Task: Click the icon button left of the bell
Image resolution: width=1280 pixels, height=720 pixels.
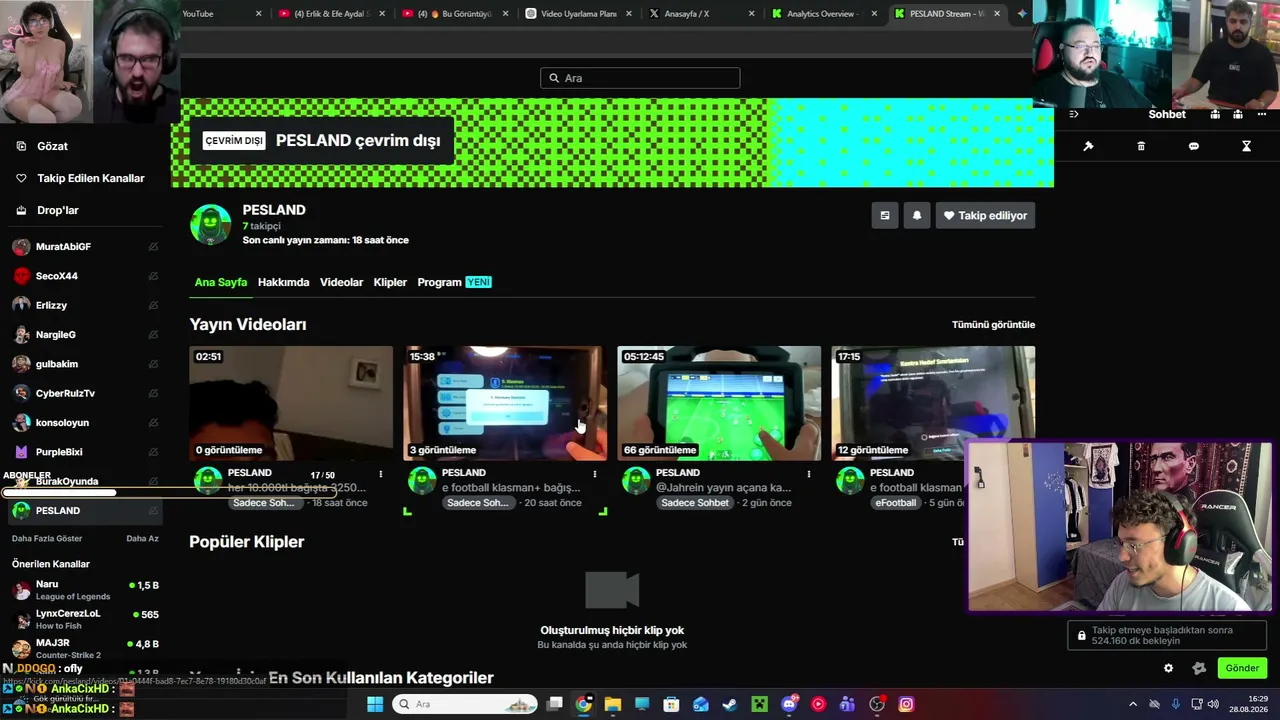Action: (x=884, y=215)
